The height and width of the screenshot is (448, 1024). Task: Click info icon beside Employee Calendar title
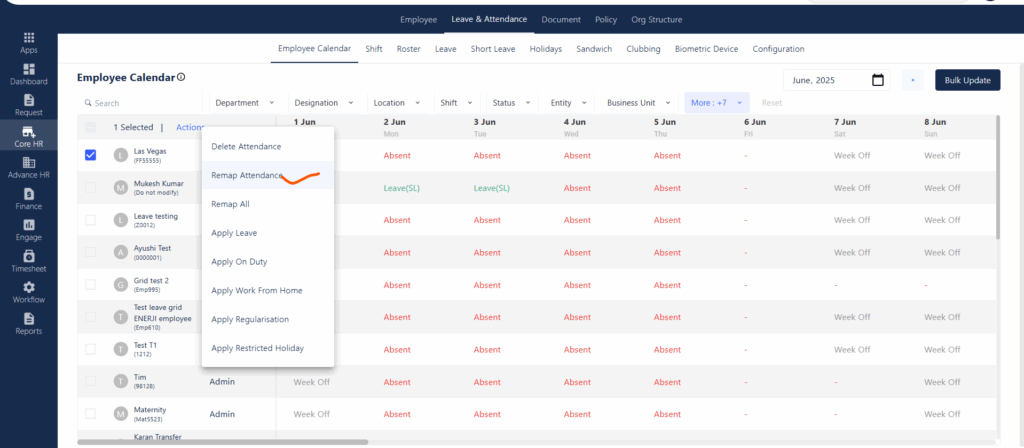[181, 78]
